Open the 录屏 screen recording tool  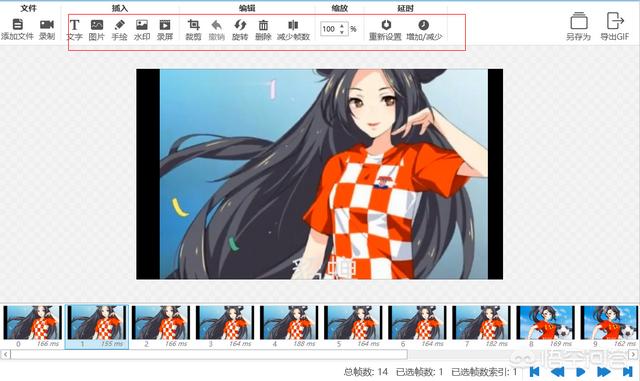point(165,29)
